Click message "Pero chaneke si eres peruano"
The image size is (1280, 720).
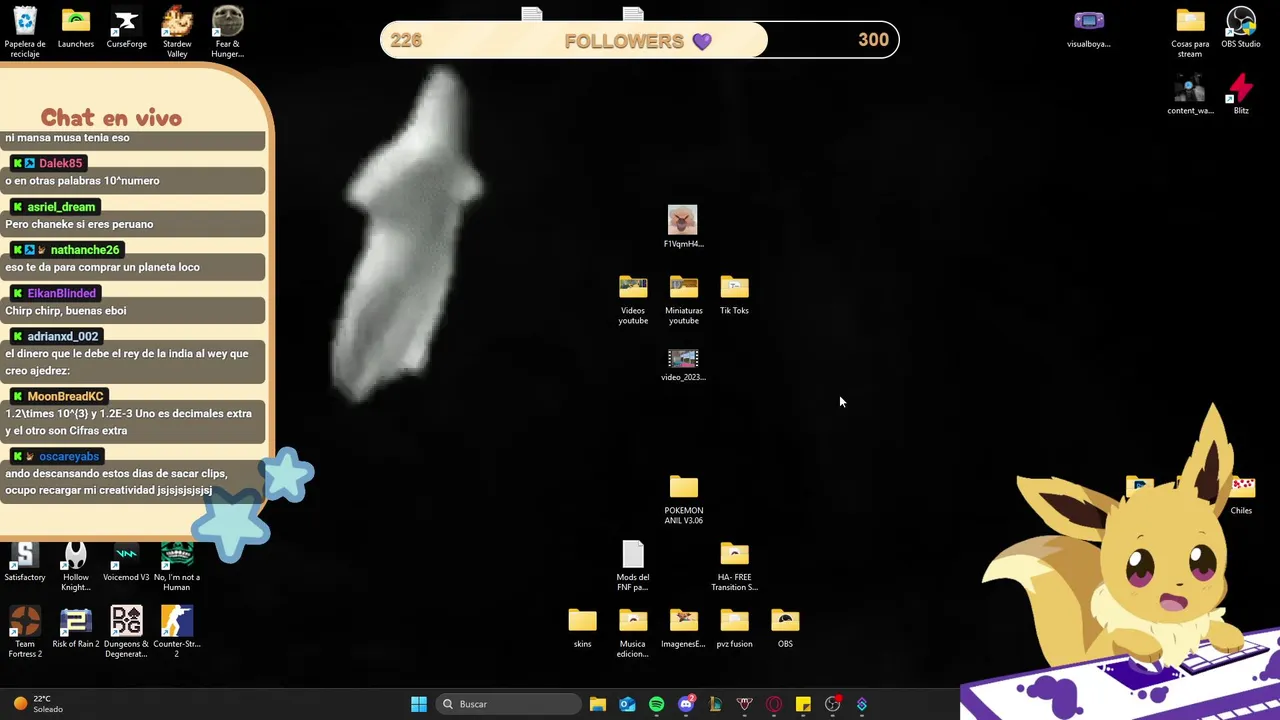(x=79, y=224)
